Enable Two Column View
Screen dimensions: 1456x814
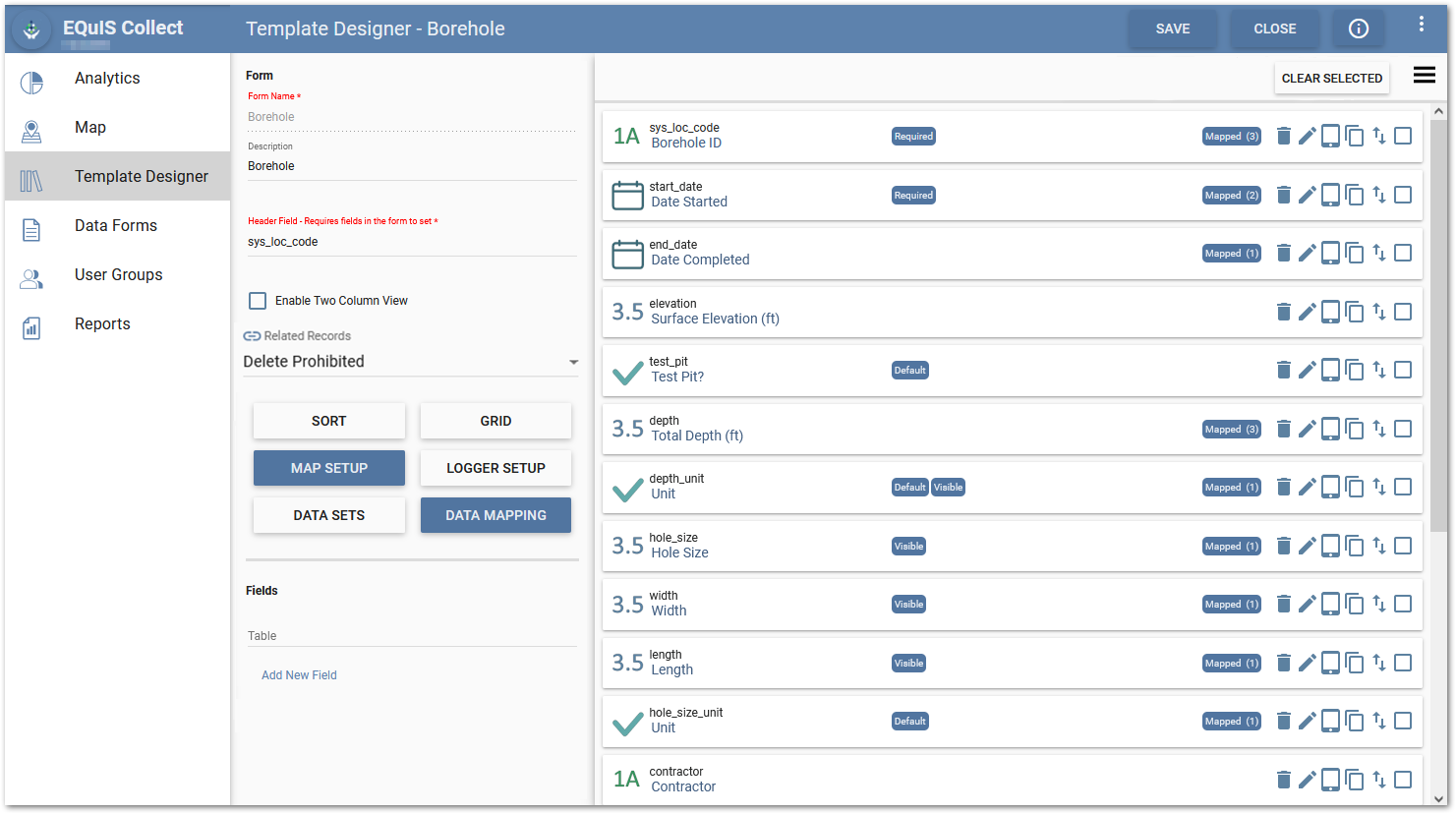[258, 301]
